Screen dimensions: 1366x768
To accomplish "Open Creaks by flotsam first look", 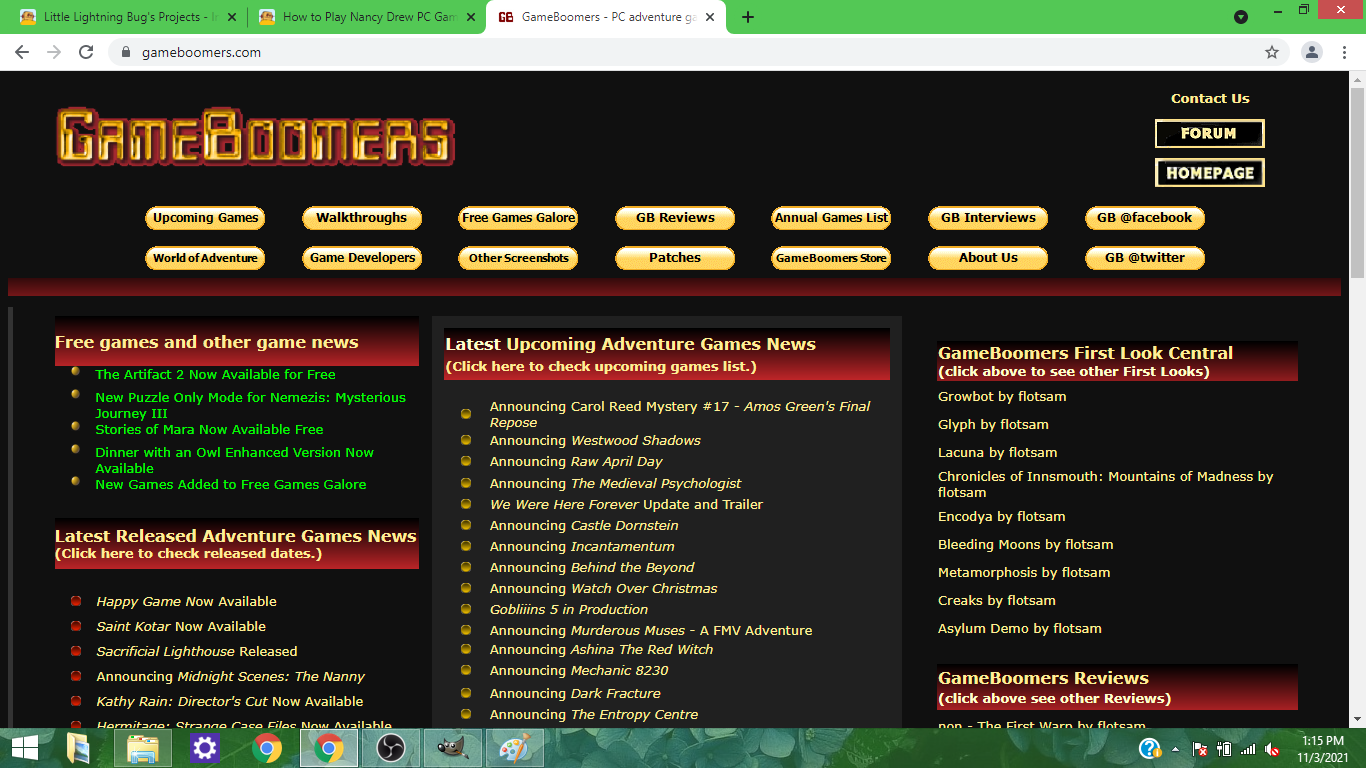I will pos(997,601).
